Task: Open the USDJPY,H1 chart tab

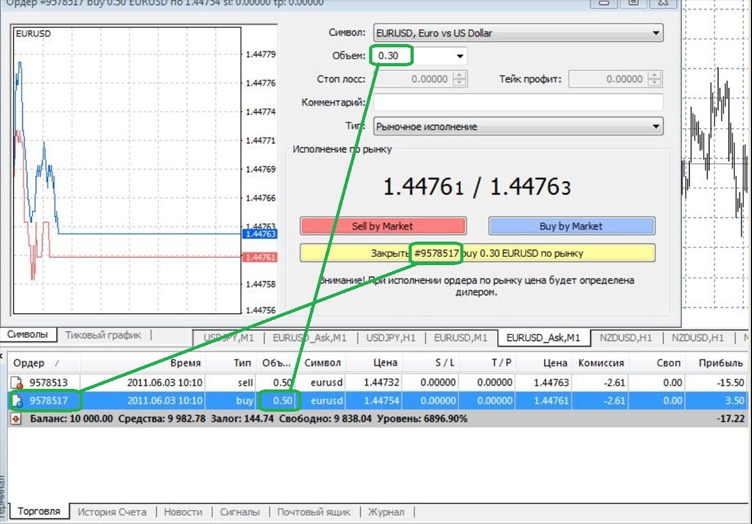Action: coord(391,338)
